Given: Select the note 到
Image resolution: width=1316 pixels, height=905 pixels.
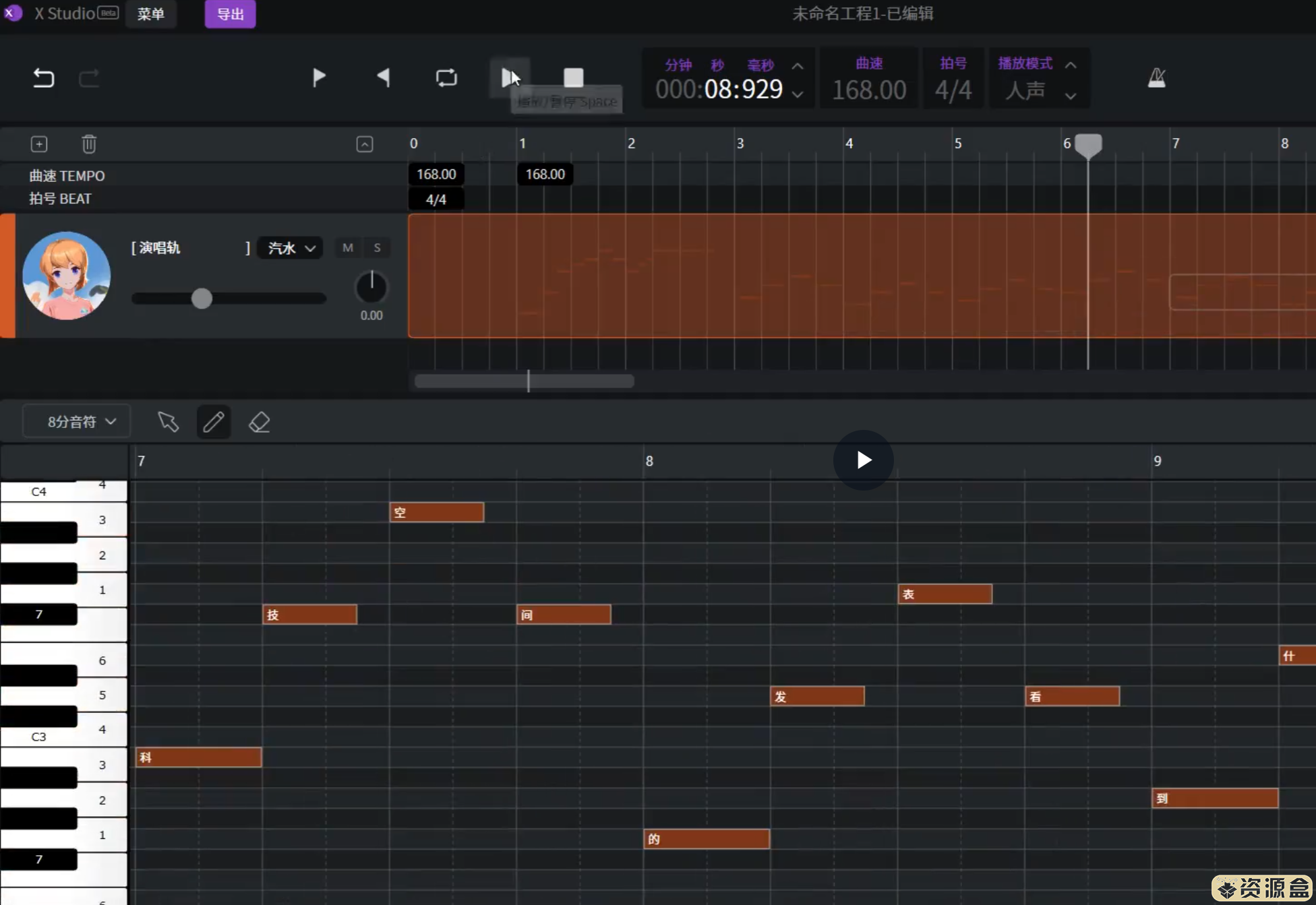Looking at the screenshot, I should (1215, 798).
